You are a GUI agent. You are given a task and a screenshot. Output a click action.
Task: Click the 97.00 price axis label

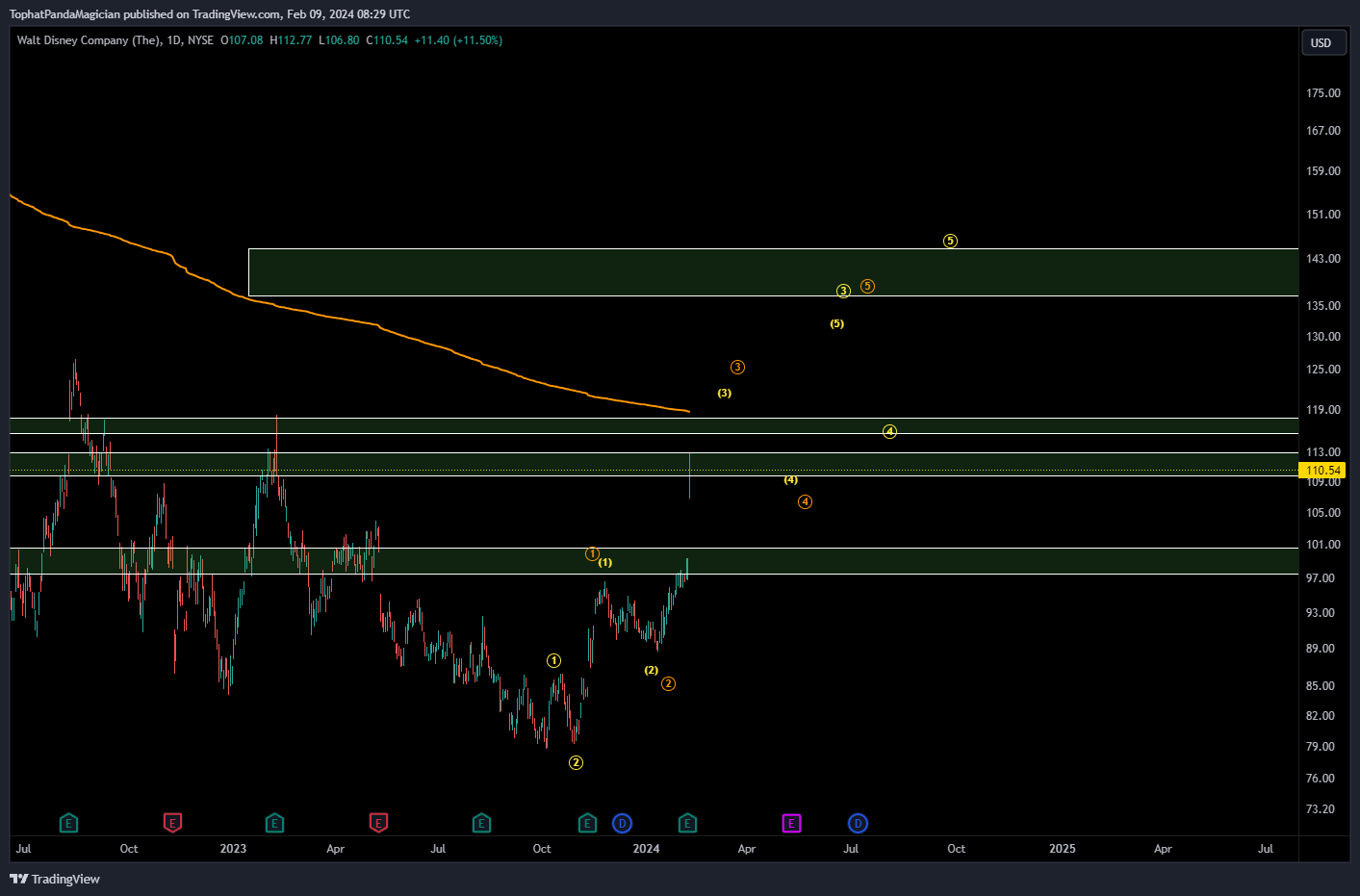[1320, 578]
